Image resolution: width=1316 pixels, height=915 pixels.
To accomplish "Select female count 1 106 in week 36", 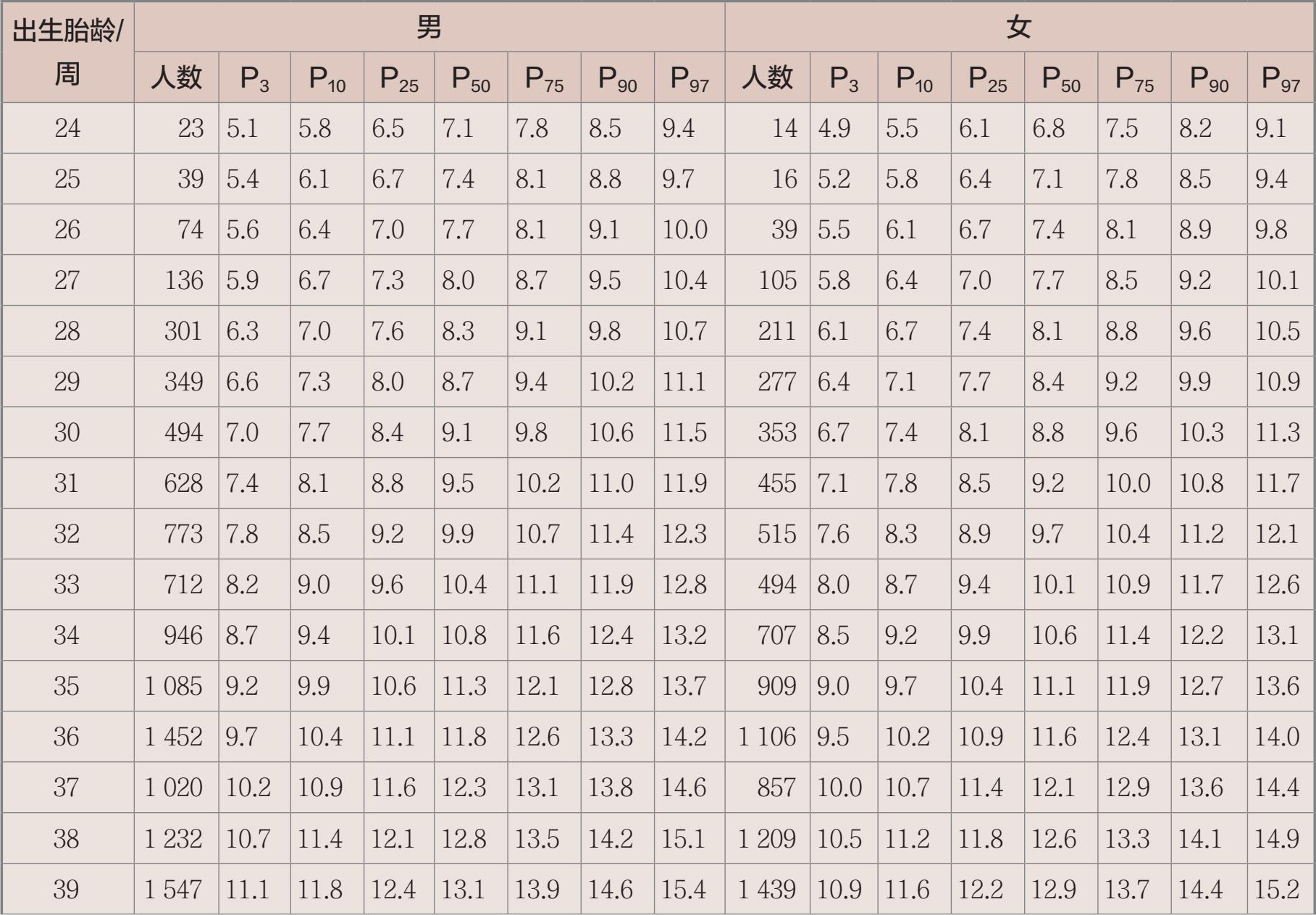I will 767,737.
